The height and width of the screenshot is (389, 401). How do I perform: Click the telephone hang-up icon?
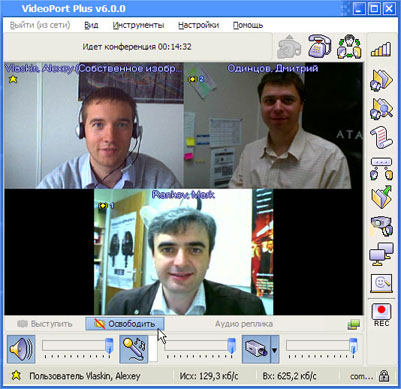tap(319, 45)
